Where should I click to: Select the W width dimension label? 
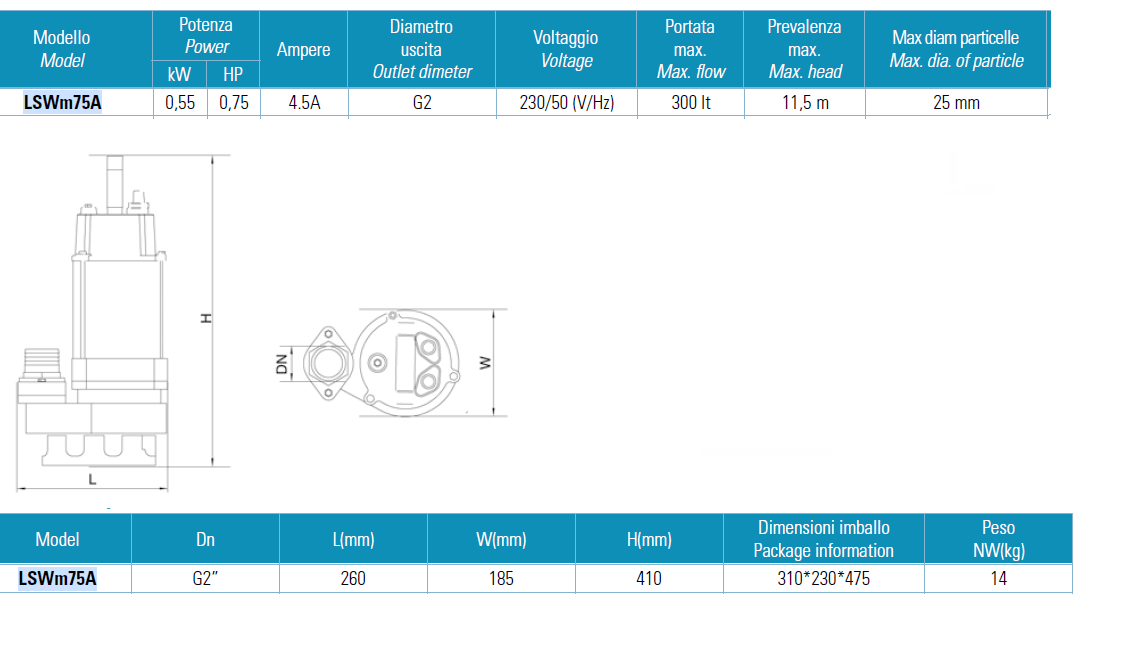485,363
